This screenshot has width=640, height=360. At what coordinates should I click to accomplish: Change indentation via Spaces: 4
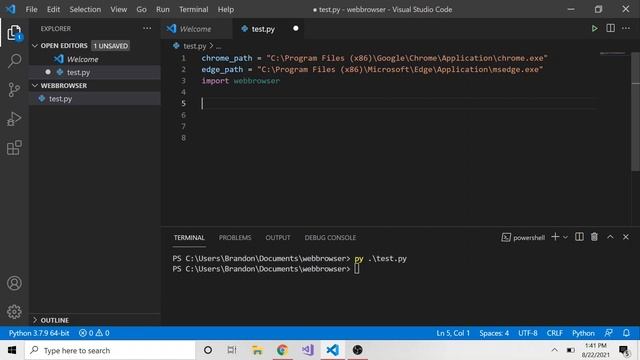click(x=494, y=333)
